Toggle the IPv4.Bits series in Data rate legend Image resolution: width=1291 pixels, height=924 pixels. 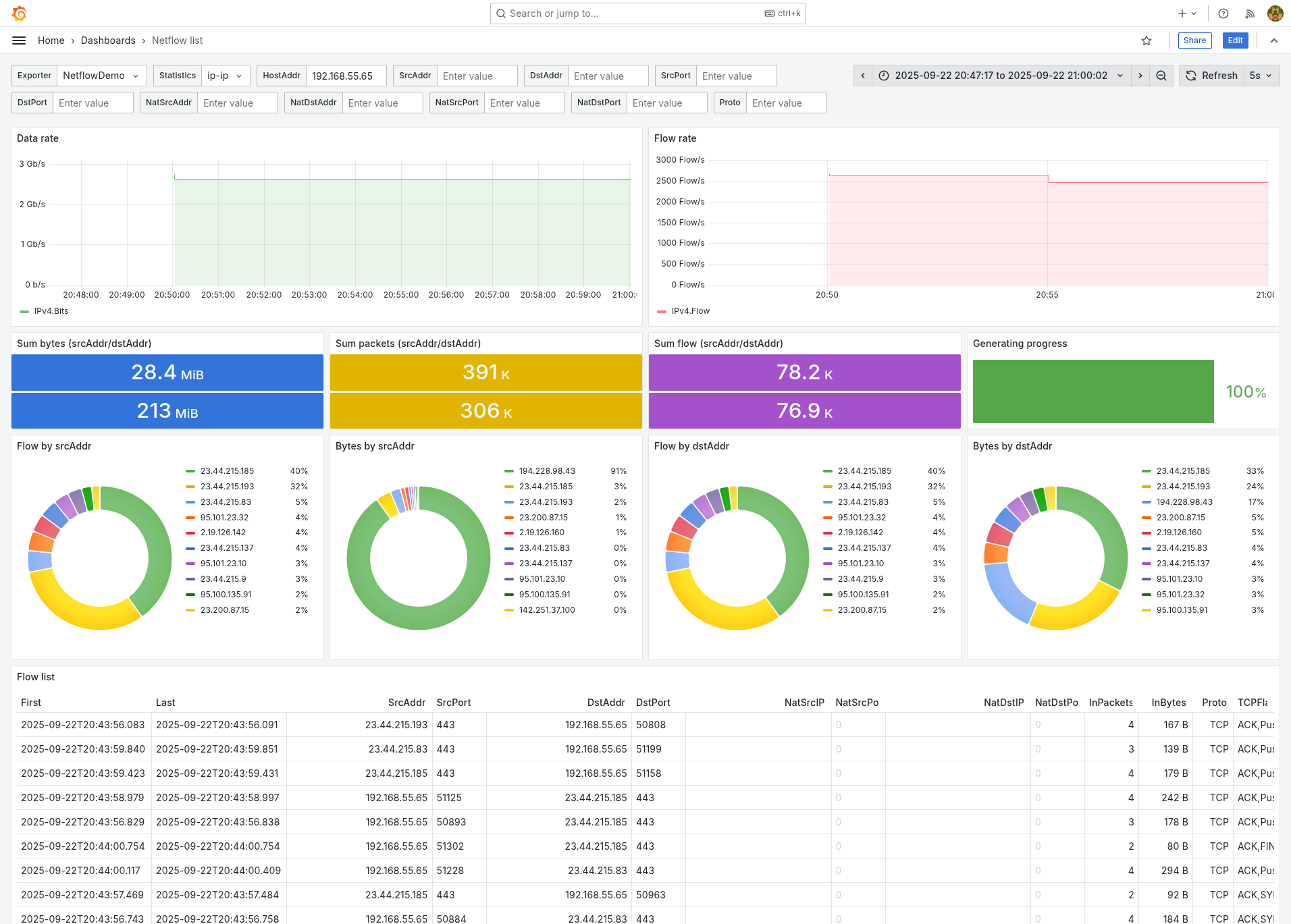pyautogui.click(x=51, y=311)
